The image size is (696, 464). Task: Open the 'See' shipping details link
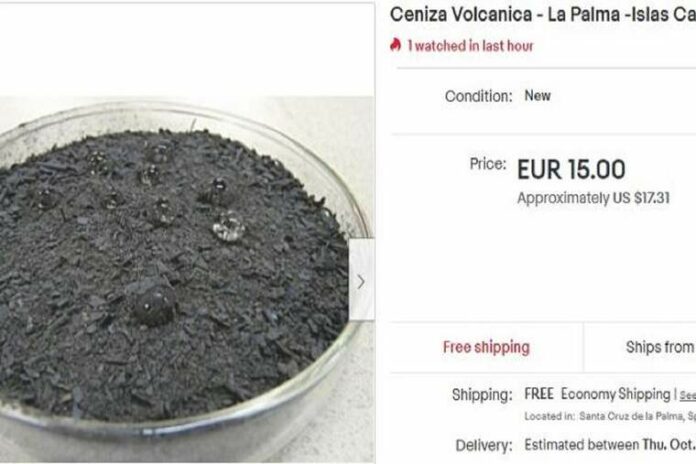[x=688, y=395]
